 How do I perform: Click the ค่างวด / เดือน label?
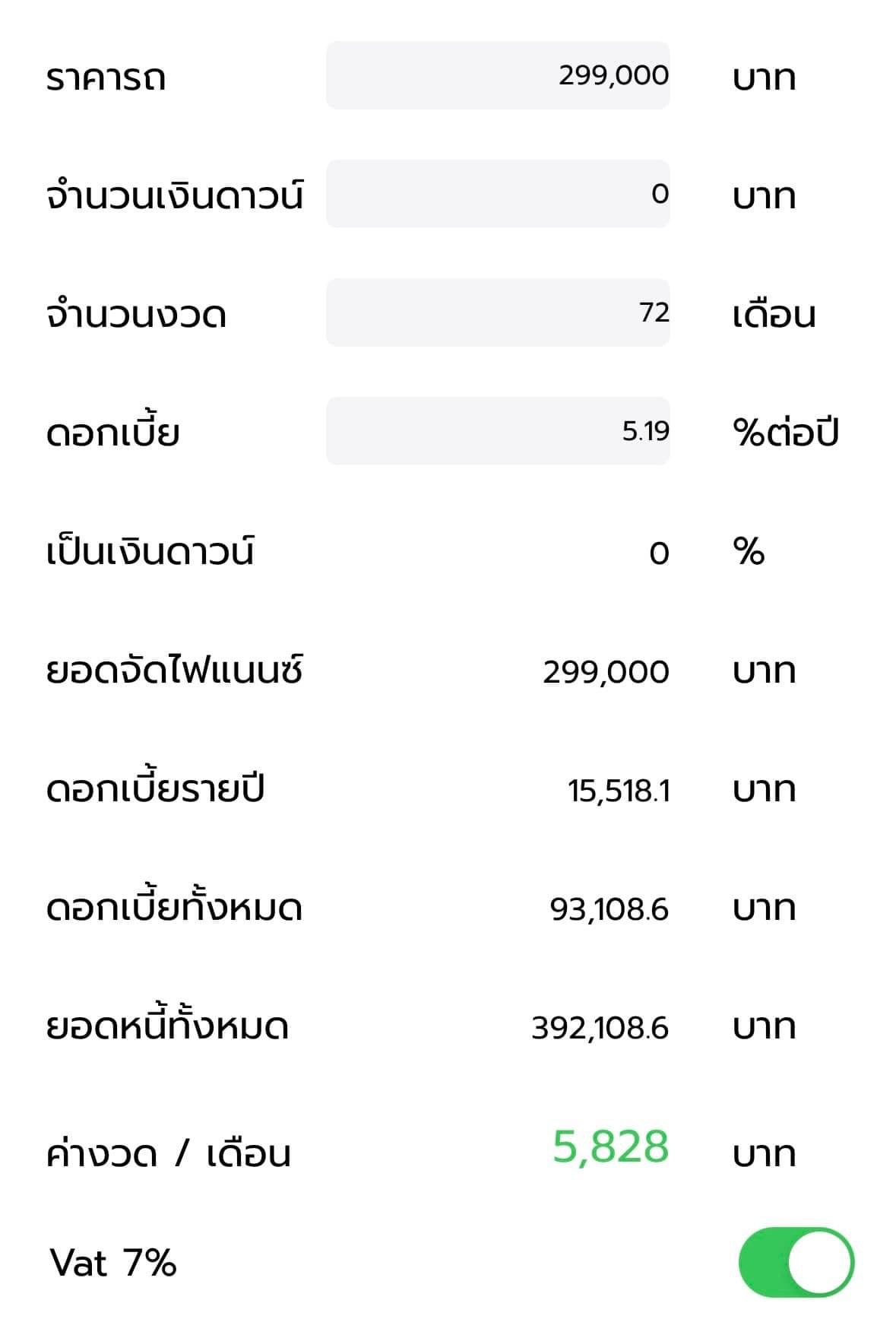(168, 1154)
